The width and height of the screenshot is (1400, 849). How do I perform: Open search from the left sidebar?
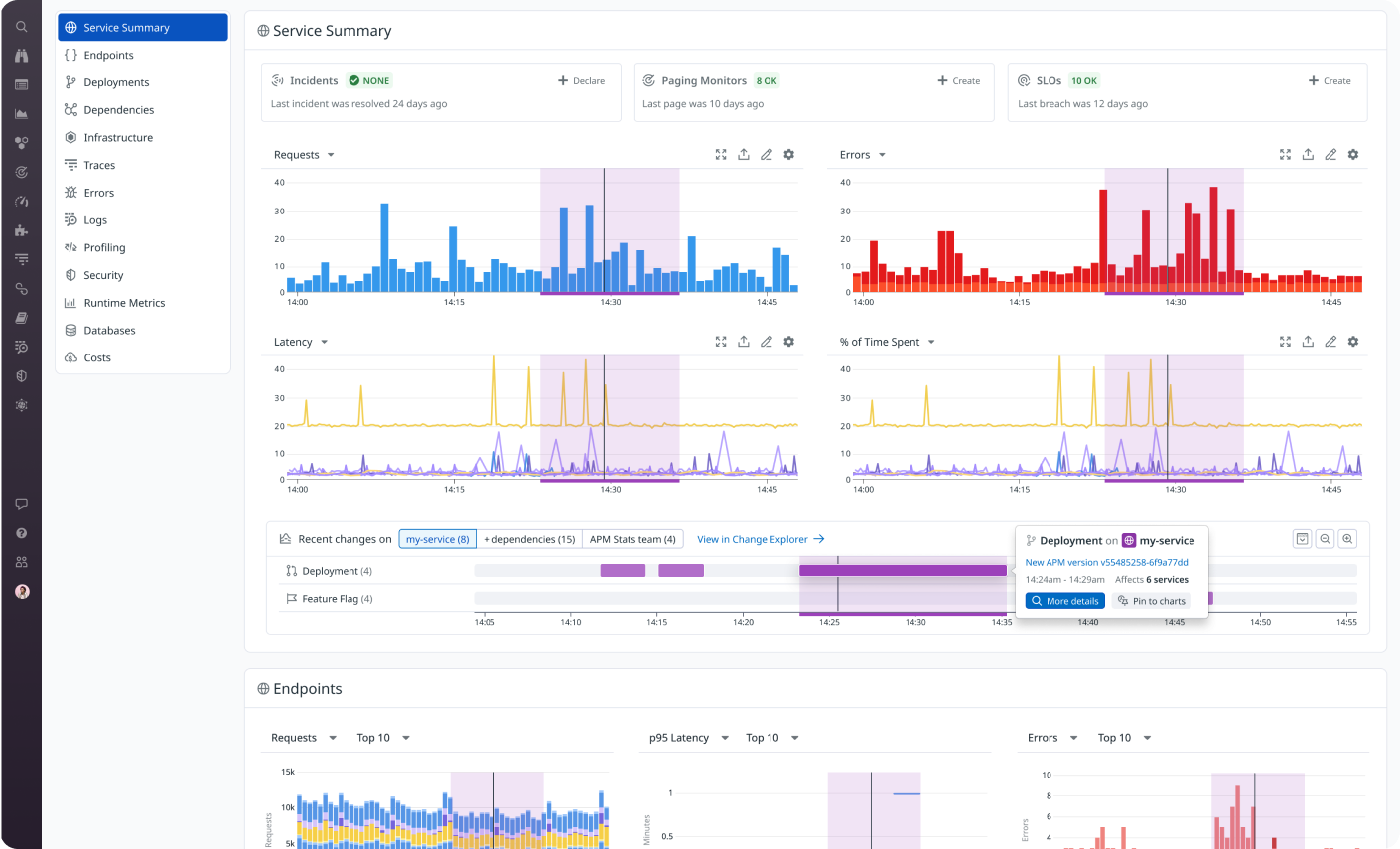tap(21, 27)
